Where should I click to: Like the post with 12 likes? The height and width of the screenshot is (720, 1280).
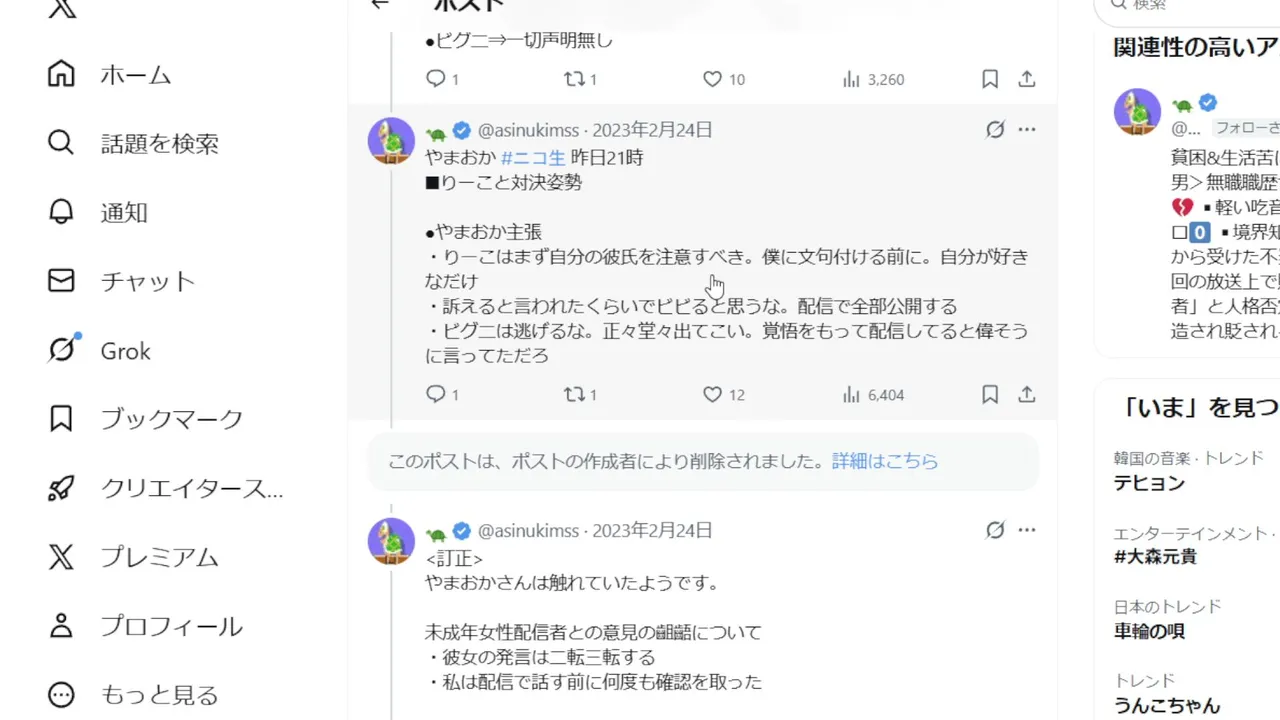pos(712,395)
